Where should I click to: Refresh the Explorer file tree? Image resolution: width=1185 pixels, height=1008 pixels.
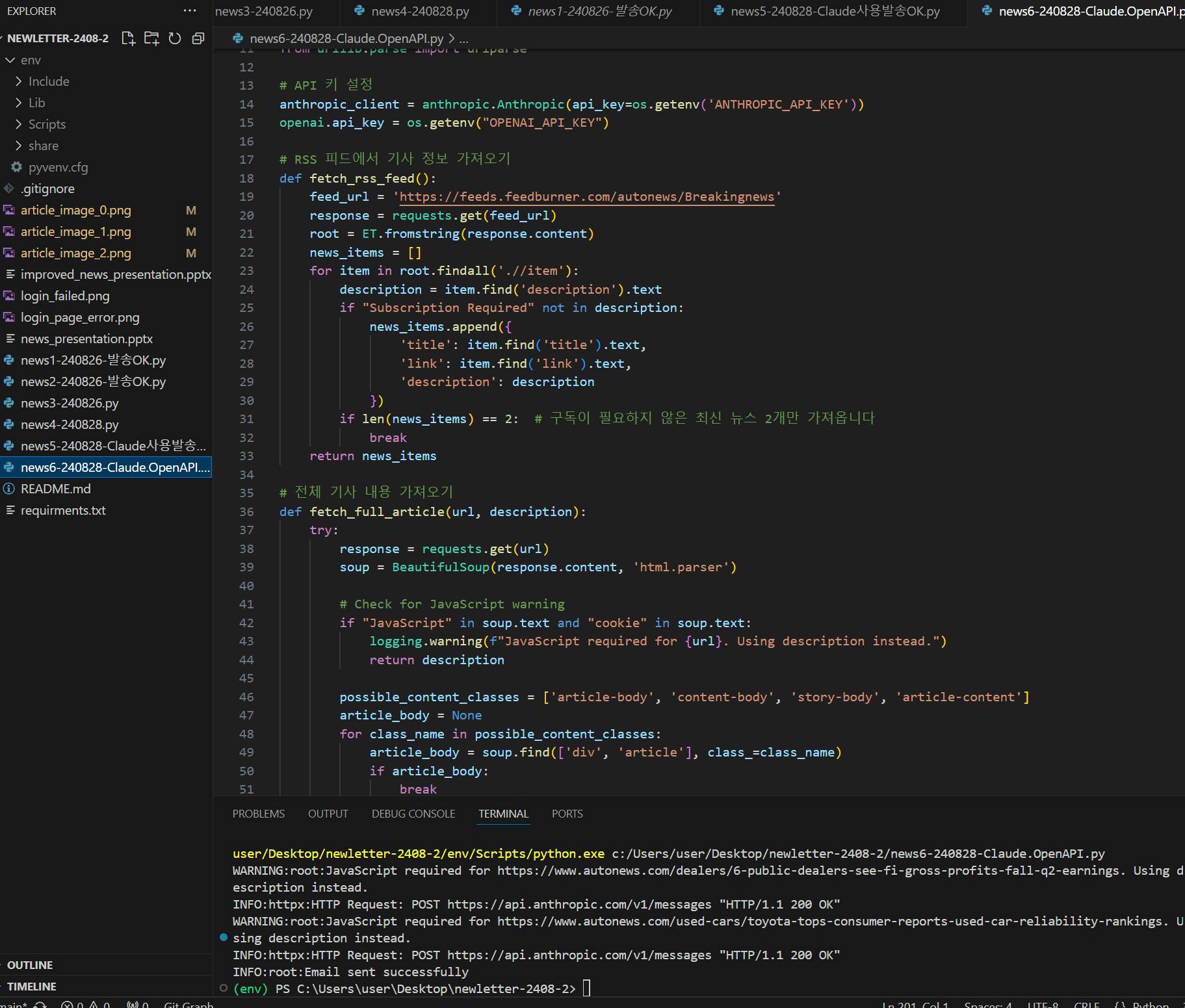click(175, 38)
